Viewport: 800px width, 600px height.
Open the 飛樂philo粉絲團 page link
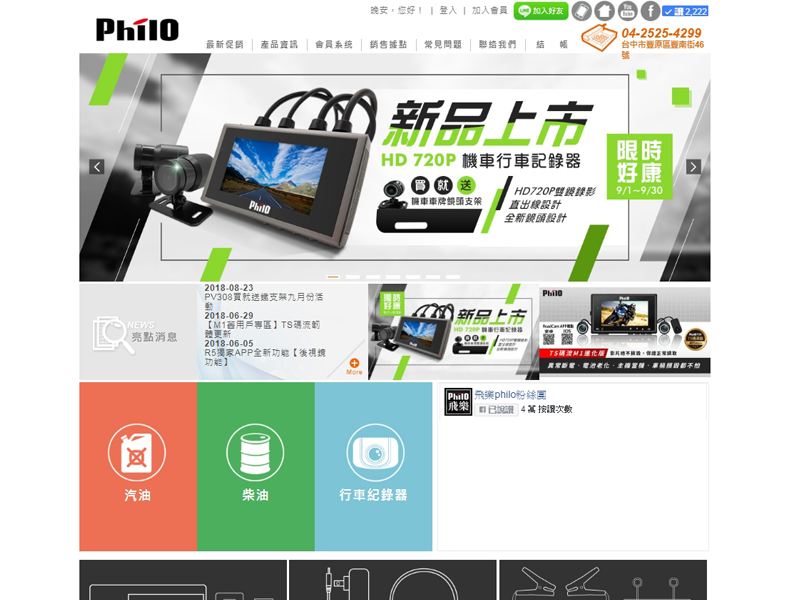[510, 394]
